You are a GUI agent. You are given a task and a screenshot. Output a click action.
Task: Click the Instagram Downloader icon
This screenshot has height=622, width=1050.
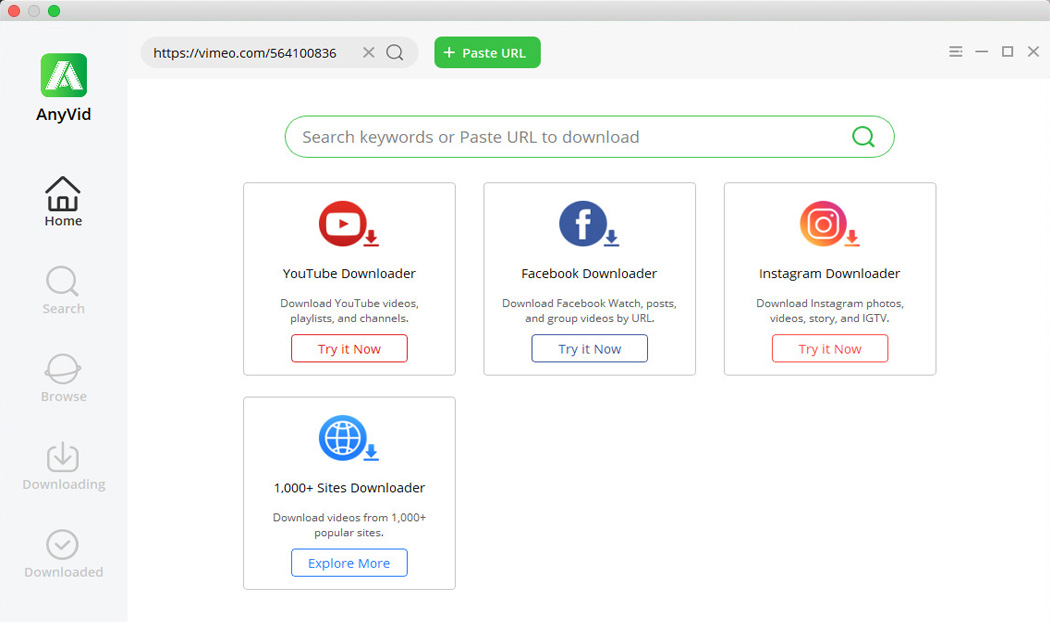(x=830, y=224)
